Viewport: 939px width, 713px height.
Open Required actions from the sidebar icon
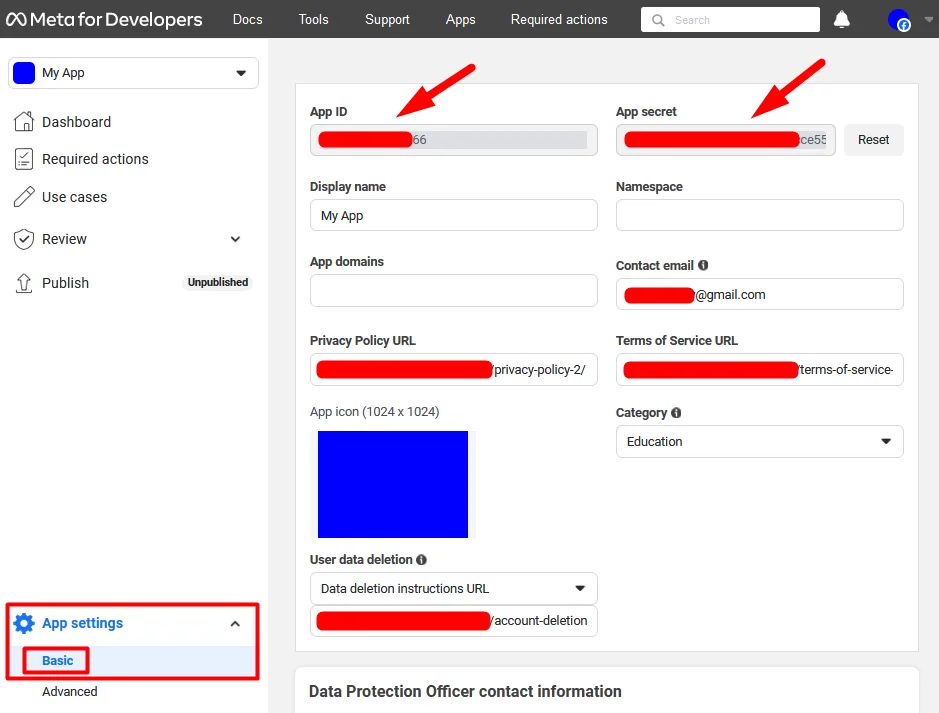(21, 158)
